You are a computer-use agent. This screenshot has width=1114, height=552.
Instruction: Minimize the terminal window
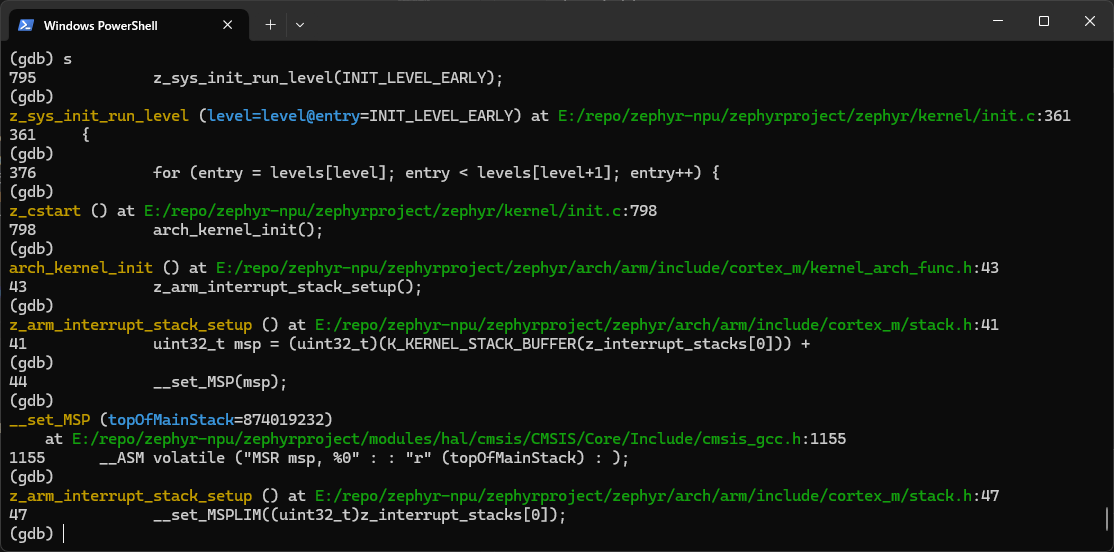pyautogui.click(x=997, y=21)
